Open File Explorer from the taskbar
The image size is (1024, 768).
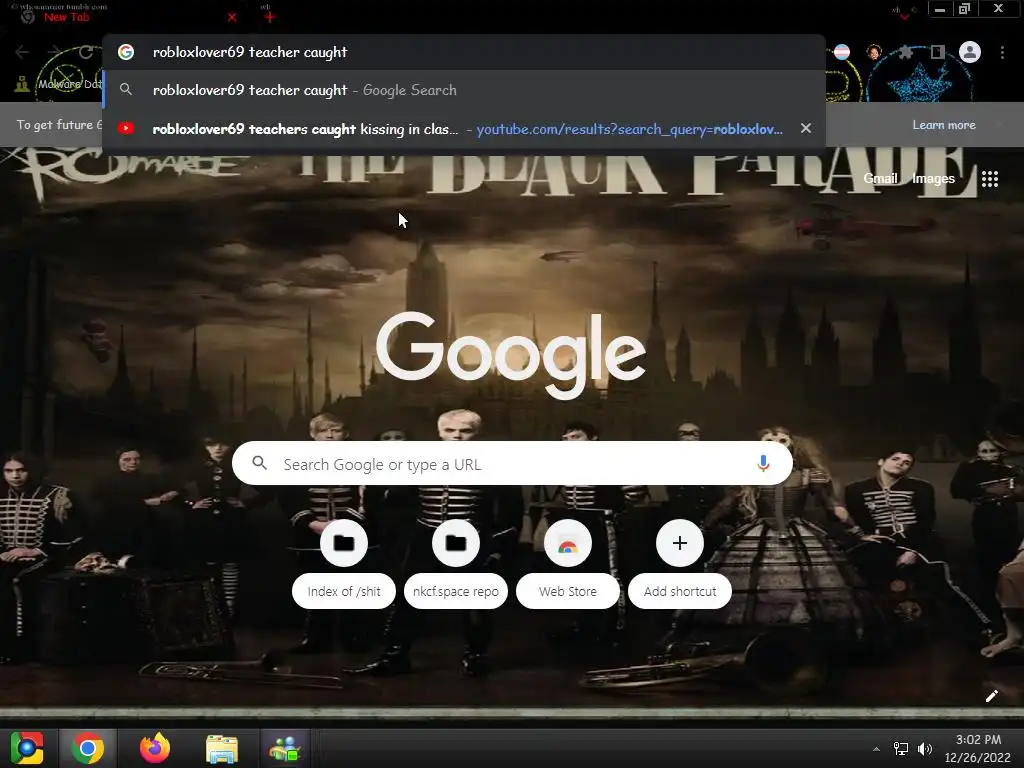pyautogui.click(x=222, y=748)
